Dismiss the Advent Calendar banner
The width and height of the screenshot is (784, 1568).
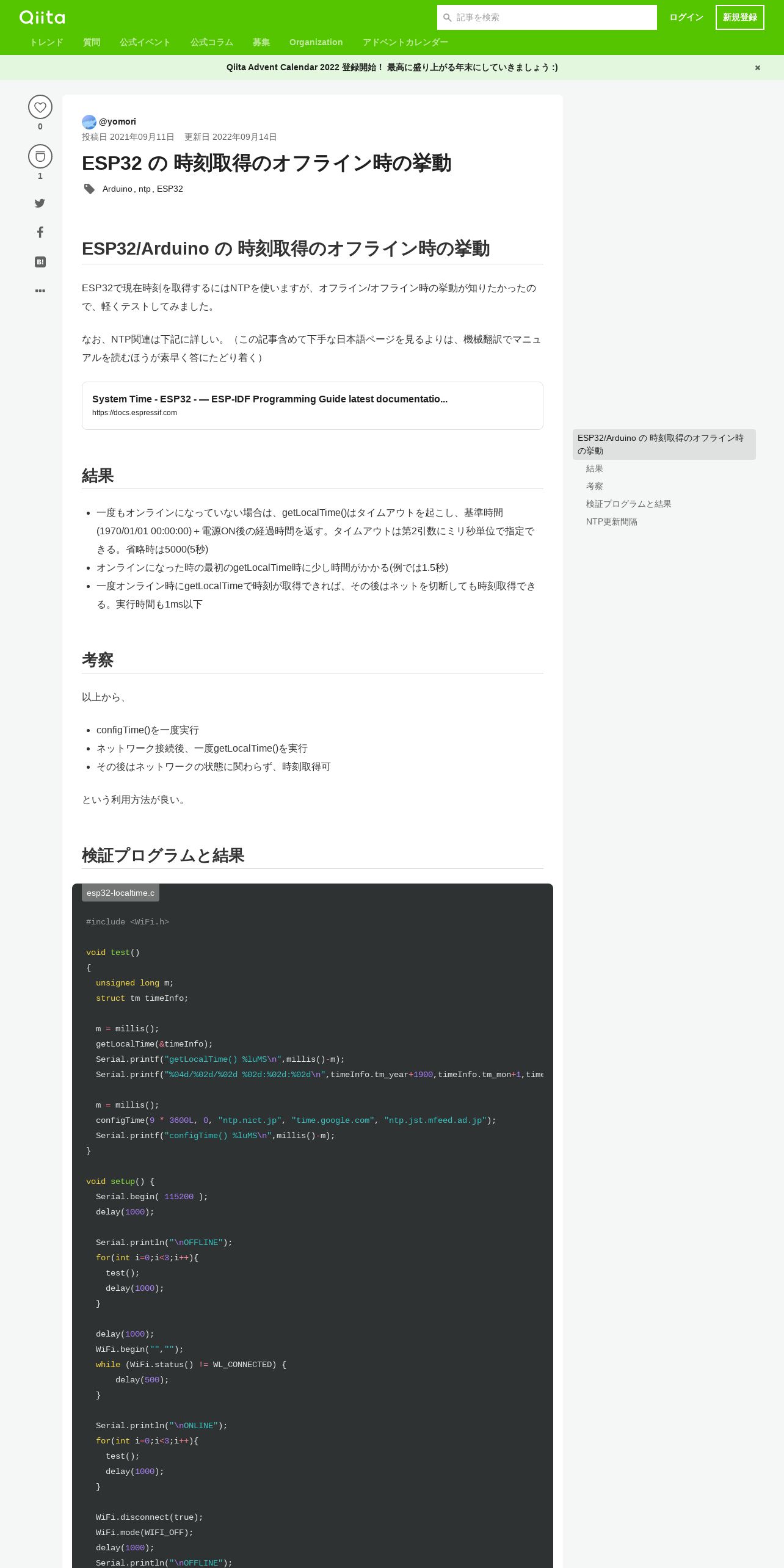(758, 68)
